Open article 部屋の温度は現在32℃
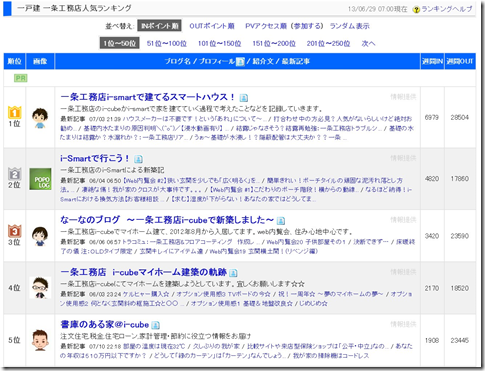 [154, 346]
